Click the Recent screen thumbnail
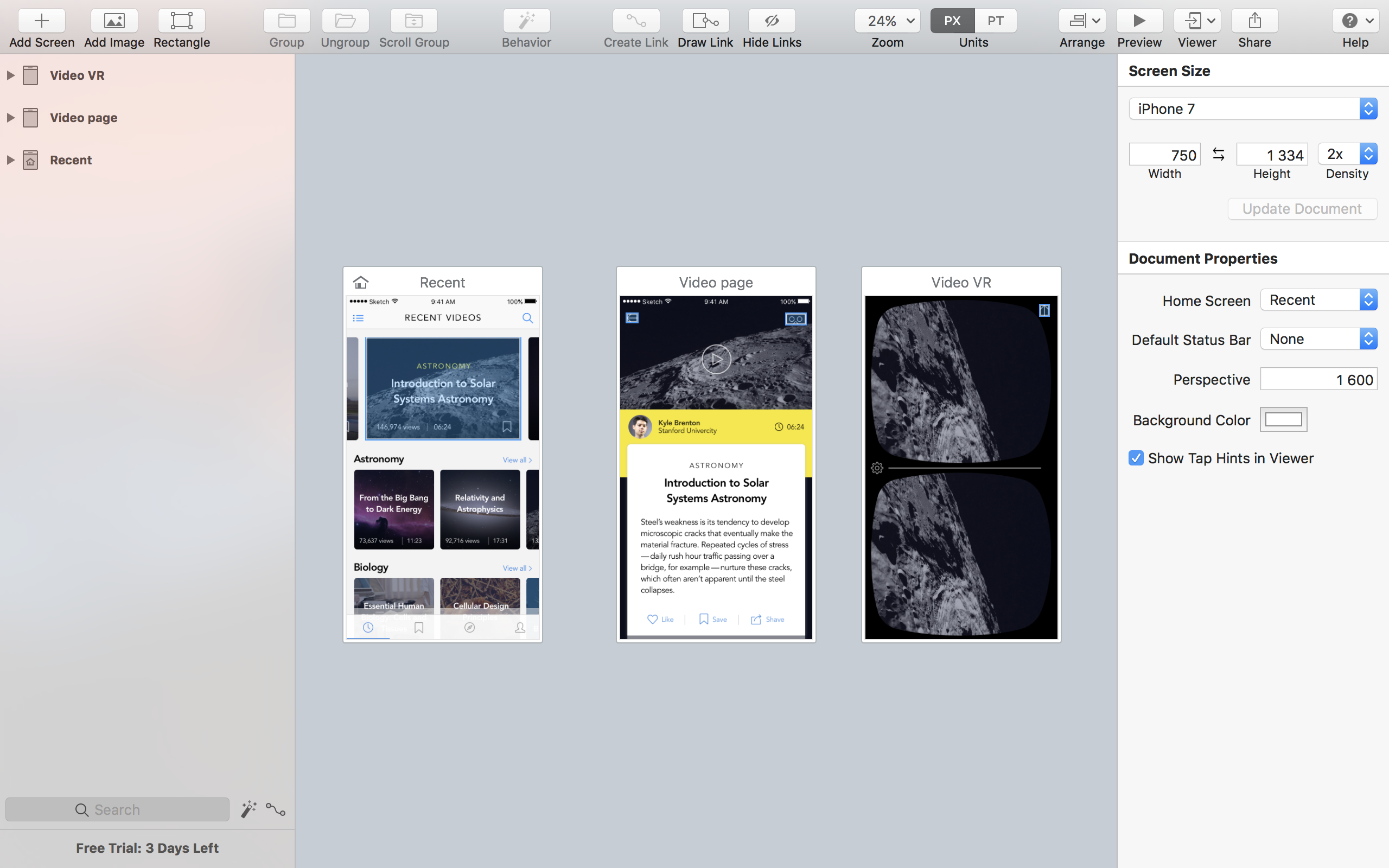1389x868 pixels. (442, 453)
